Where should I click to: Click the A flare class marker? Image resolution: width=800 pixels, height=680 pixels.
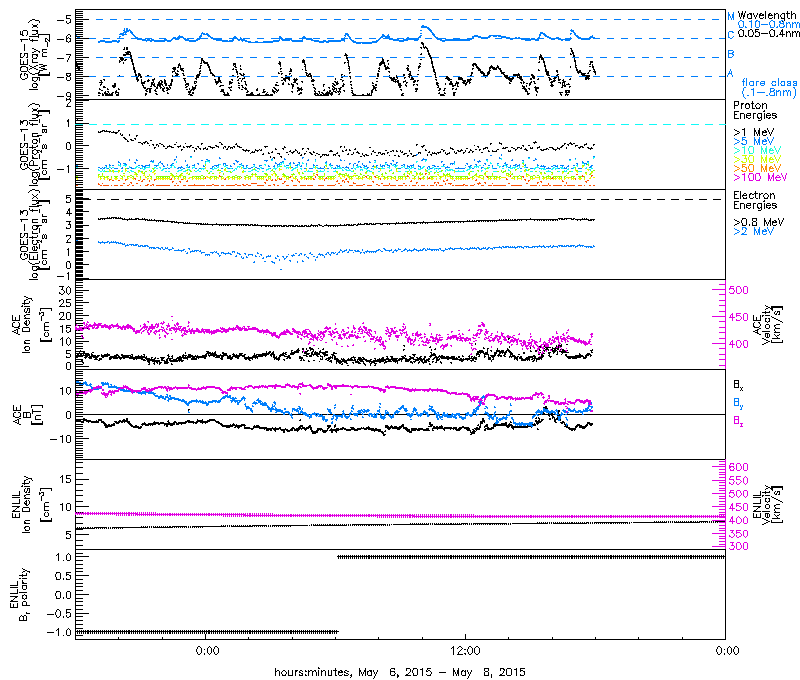coord(730,73)
